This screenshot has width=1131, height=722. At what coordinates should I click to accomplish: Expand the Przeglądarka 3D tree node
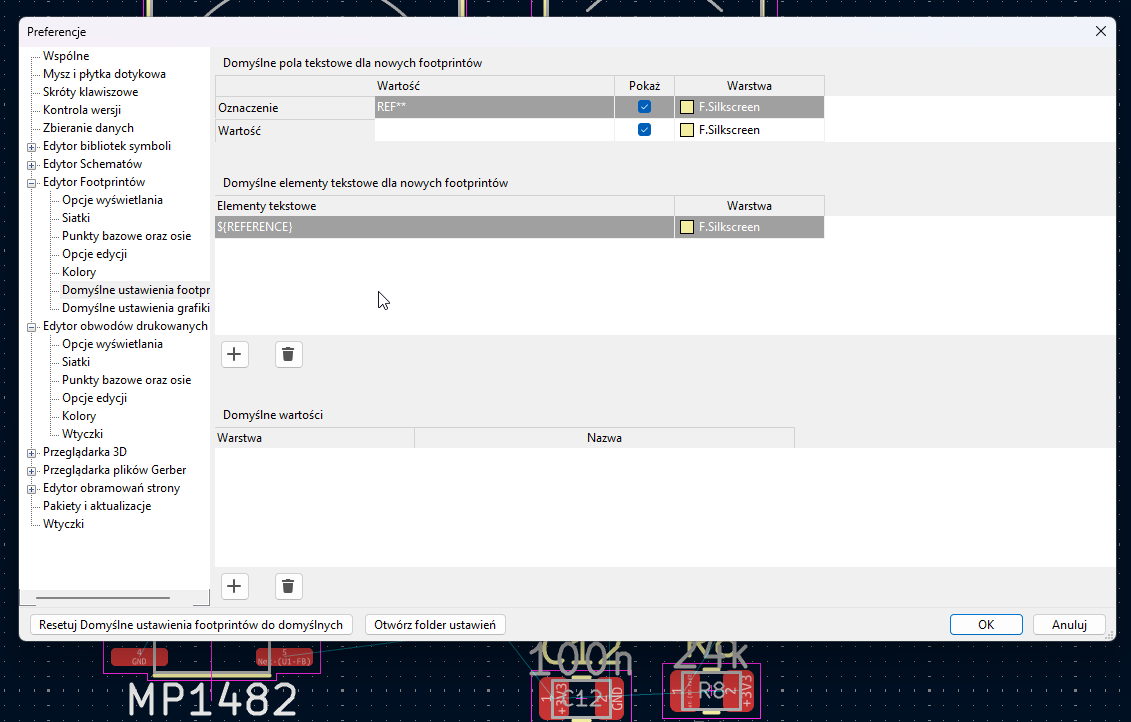pyautogui.click(x=32, y=453)
